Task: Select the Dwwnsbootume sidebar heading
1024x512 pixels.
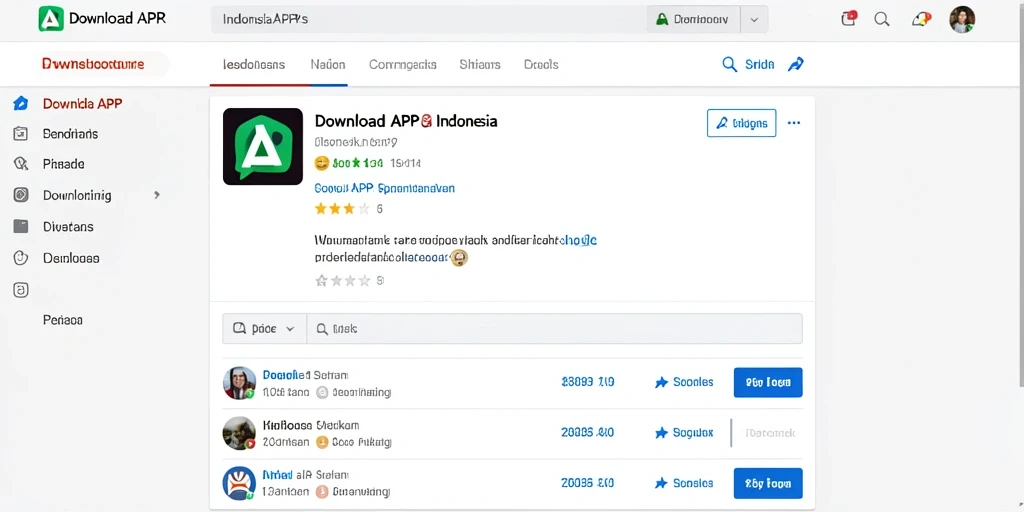Action: (93, 64)
